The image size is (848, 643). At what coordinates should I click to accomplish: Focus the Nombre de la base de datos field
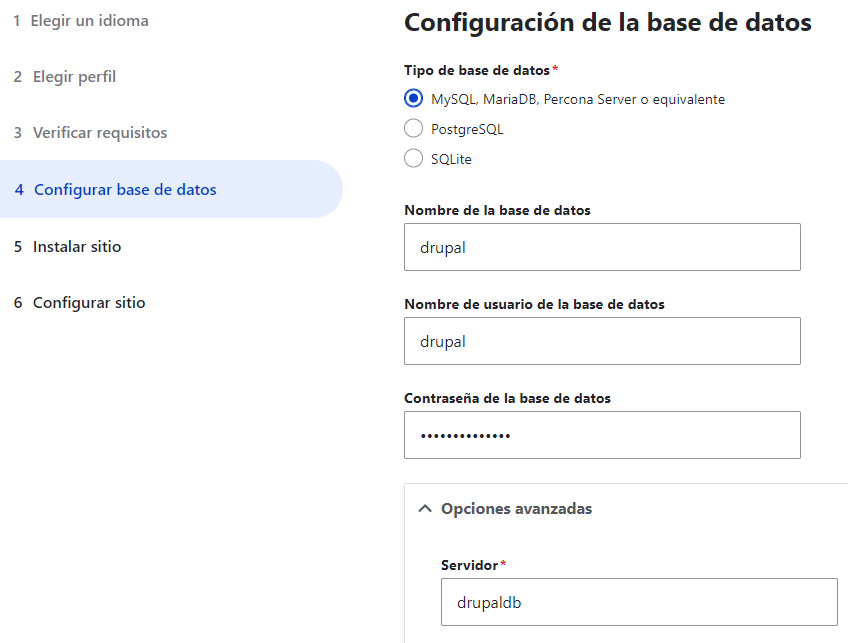602,247
